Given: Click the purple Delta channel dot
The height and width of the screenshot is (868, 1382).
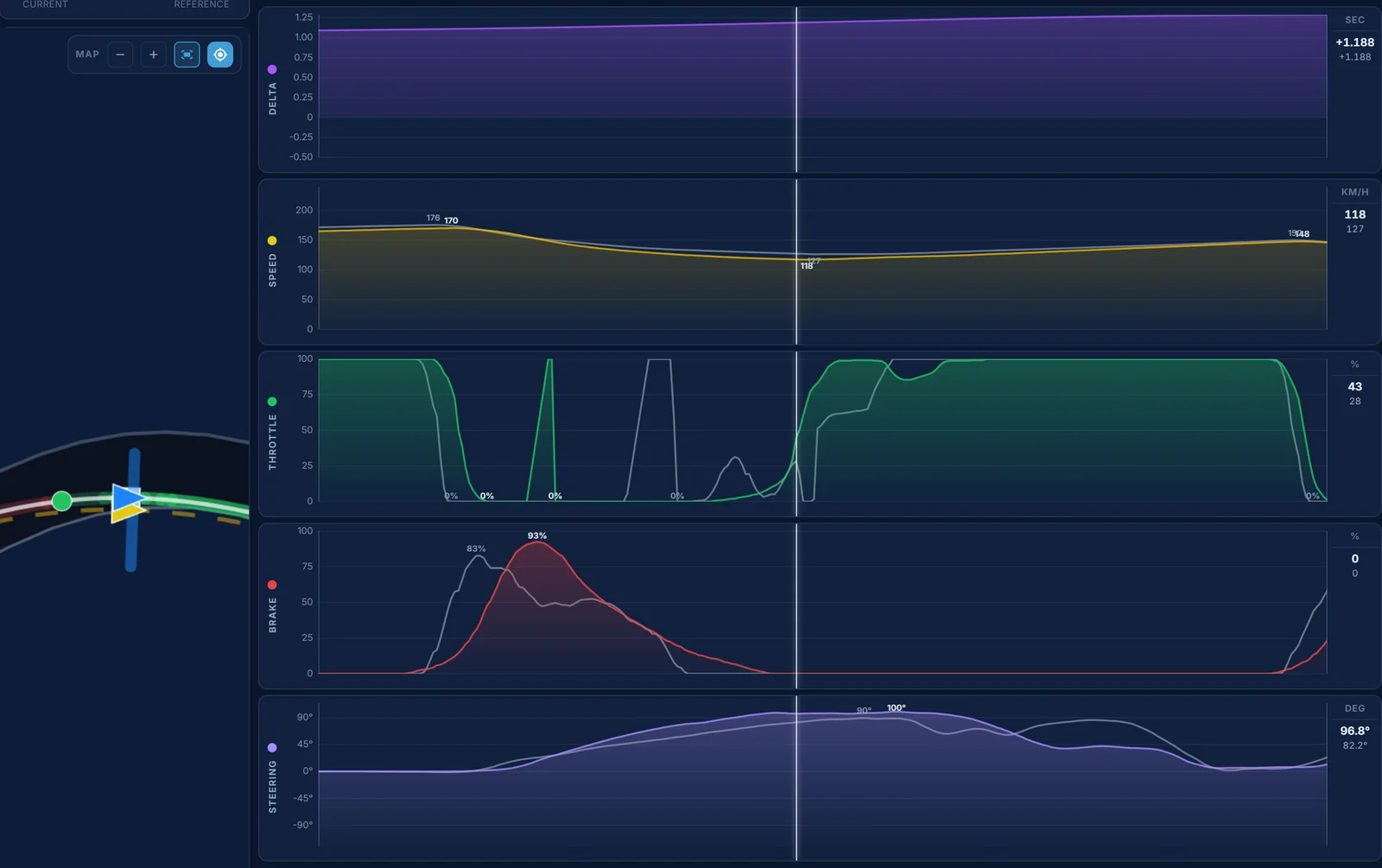Looking at the screenshot, I should 272,69.
